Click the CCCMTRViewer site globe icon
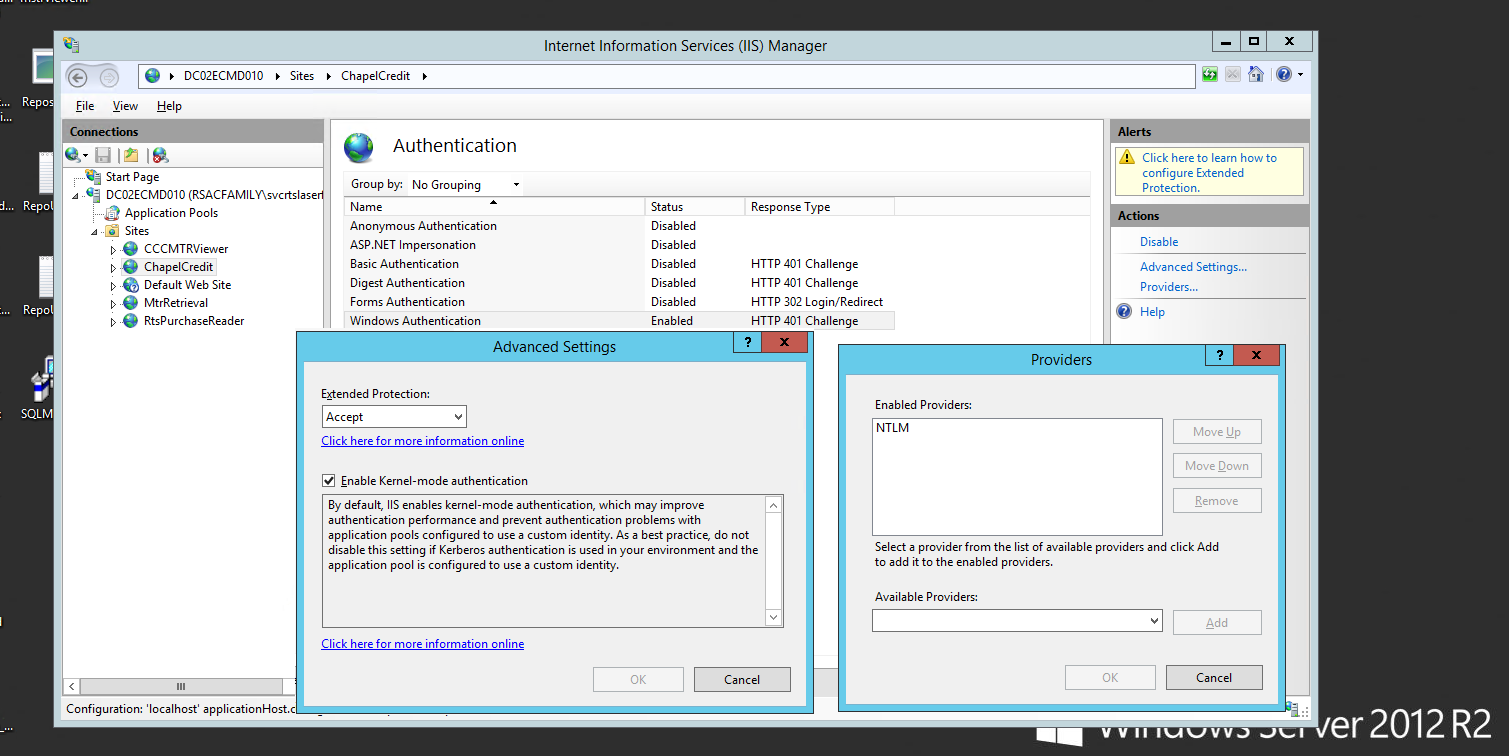This screenshot has width=1509, height=756. click(131, 249)
